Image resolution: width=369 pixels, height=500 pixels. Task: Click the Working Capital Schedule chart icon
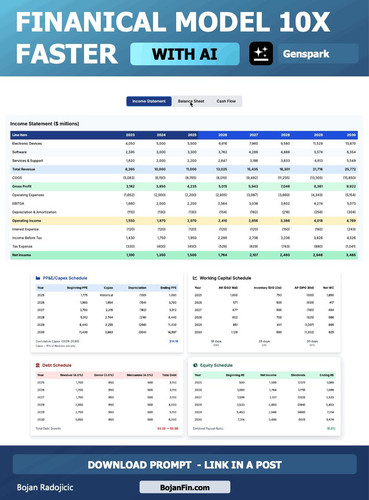coord(195,278)
